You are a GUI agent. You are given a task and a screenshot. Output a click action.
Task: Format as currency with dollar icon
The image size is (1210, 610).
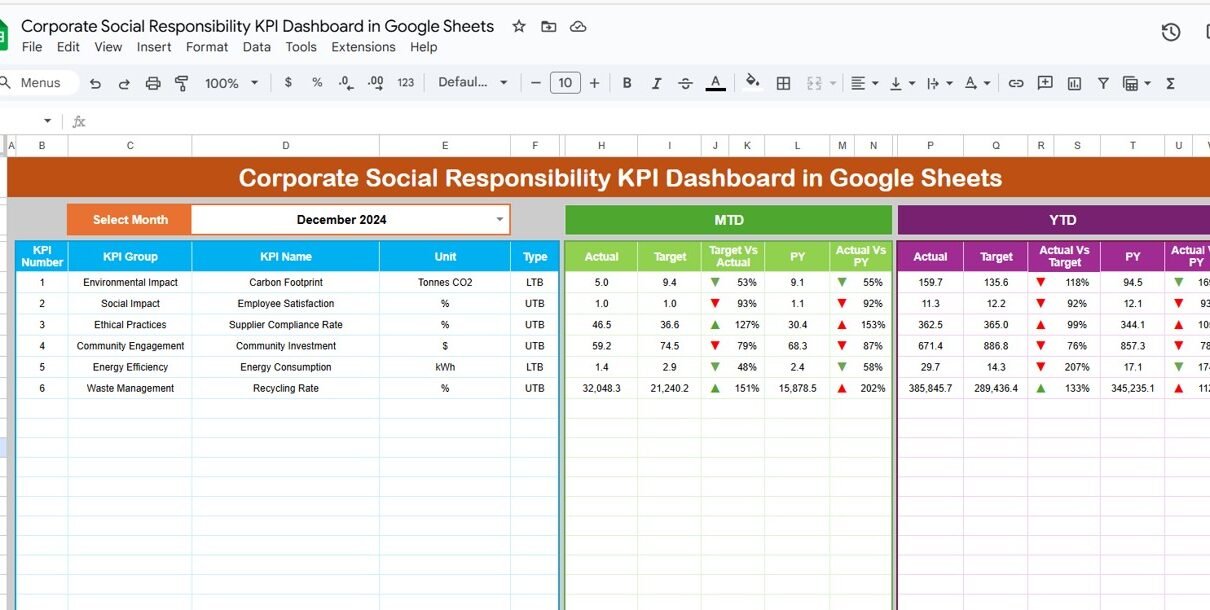pyautogui.click(x=288, y=83)
